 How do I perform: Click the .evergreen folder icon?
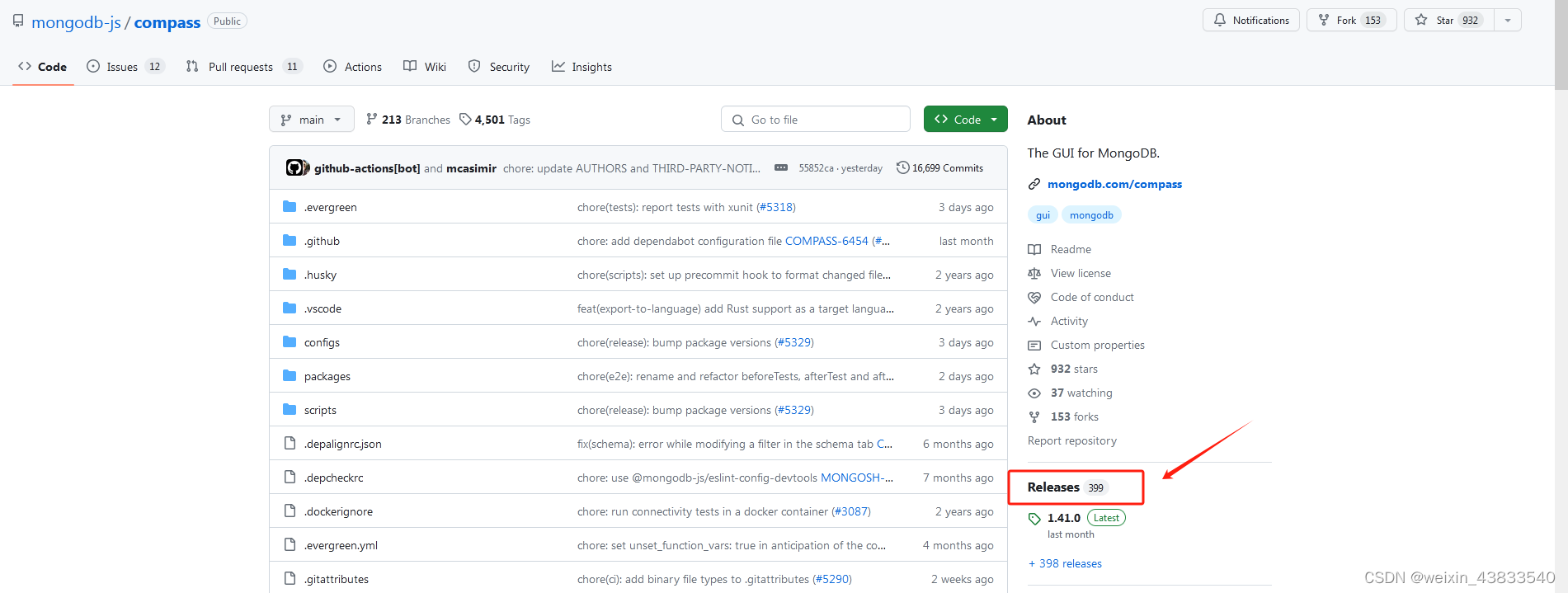click(290, 206)
